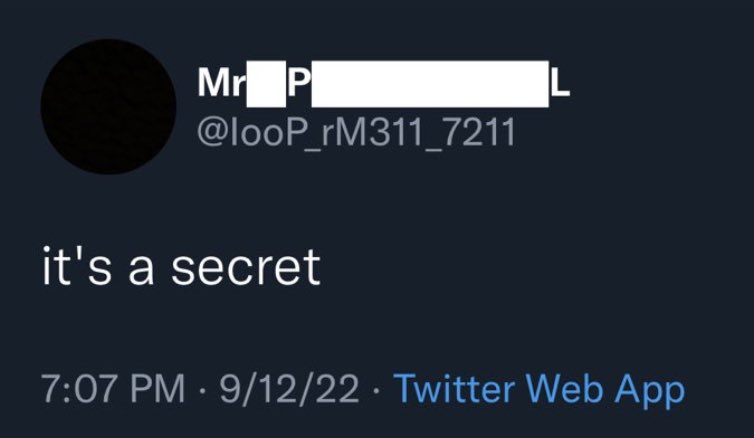
Task: Click the 9/12/22 date
Action: click(x=289, y=388)
